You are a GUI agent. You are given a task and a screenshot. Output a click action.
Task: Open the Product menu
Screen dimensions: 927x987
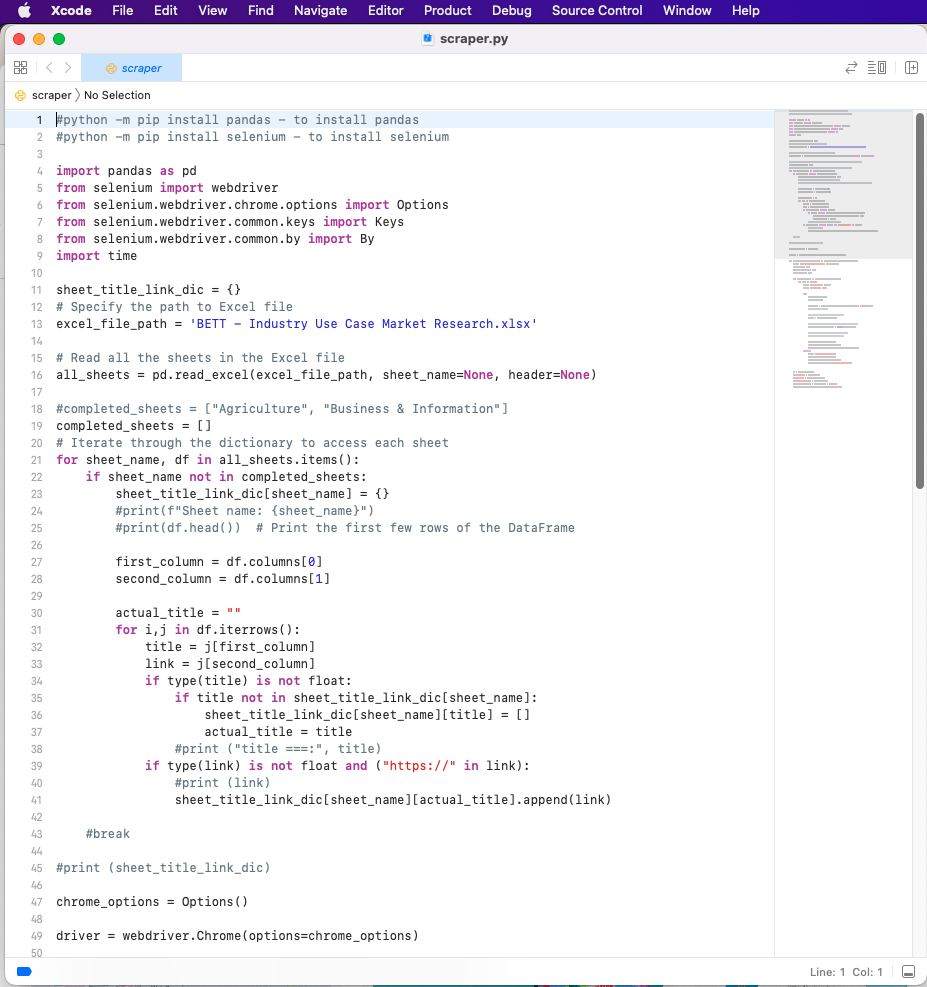click(x=447, y=10)
